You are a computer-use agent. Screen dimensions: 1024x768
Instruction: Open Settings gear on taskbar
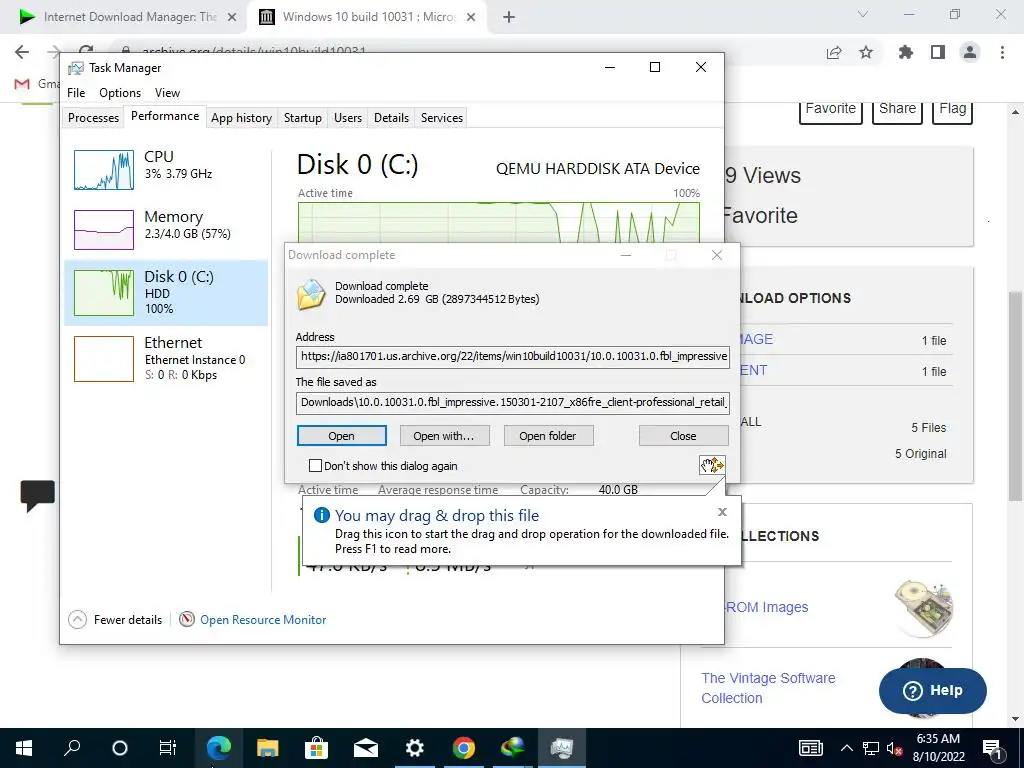[x=415, y=748]
